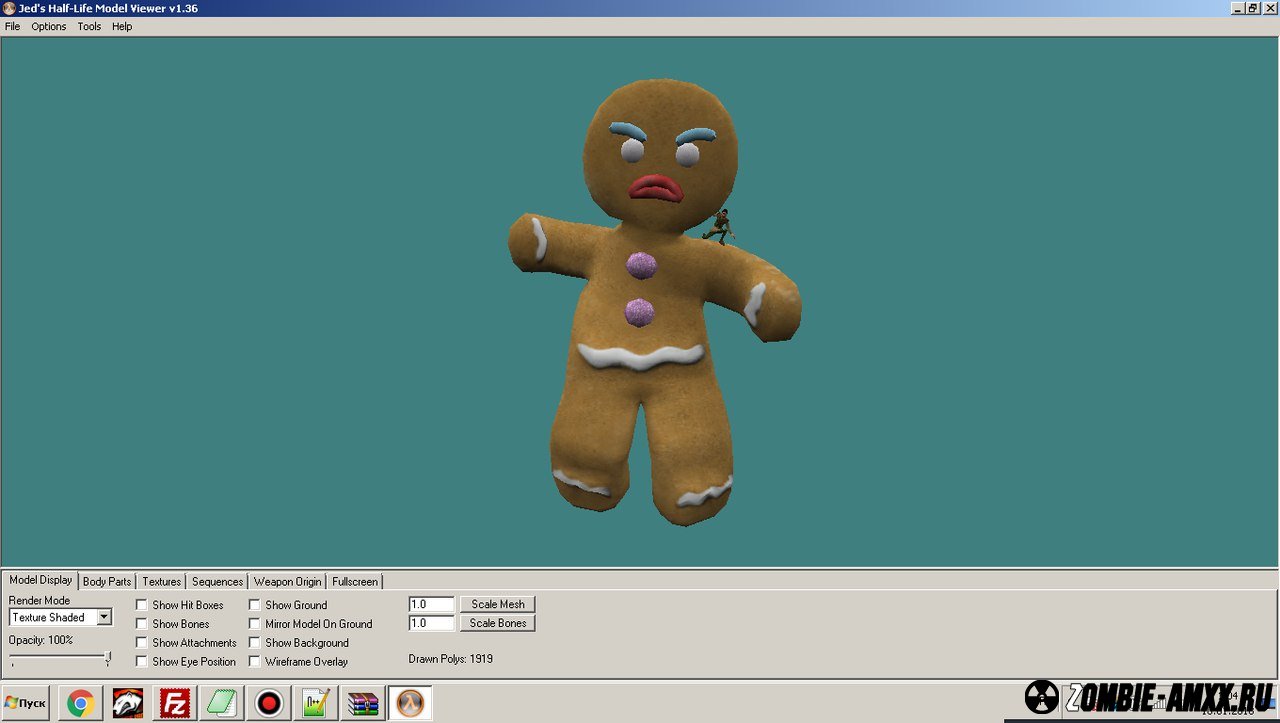The height and width of the screenshot is (723, 1280).
Task: Click the 'Drawn Polys: 1919' text
Action: pos(451,659)
